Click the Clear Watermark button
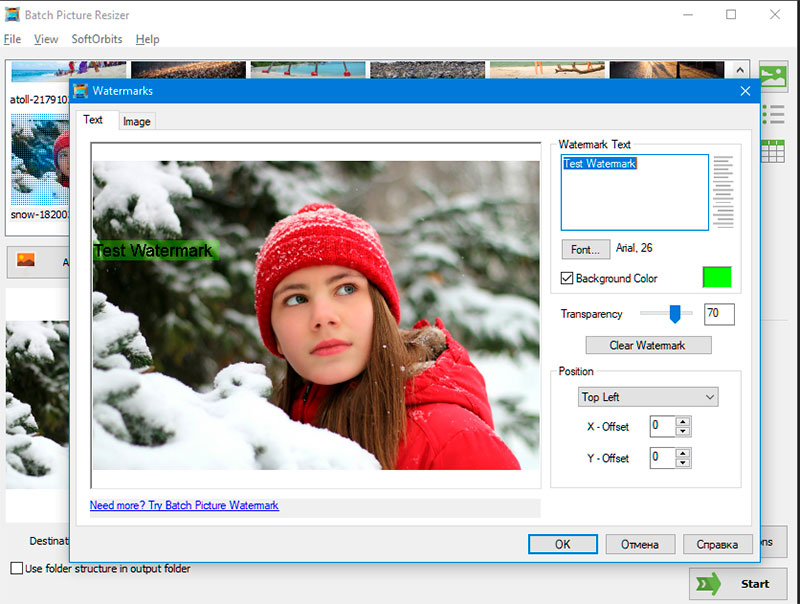Screen dimensions: 800x604 pyautogui.click(x=648, y=345)
